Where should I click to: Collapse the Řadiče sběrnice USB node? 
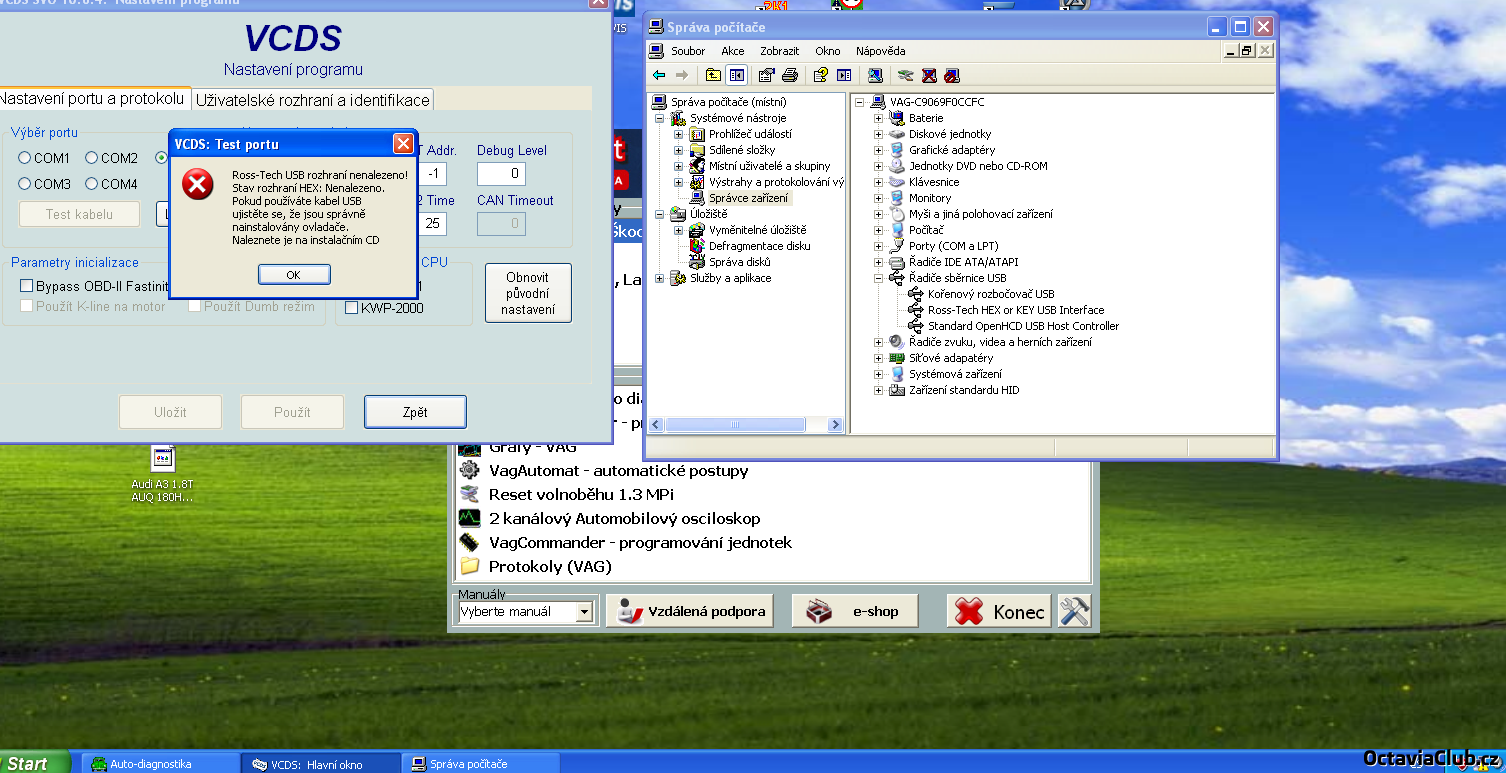tap(879, 278)
